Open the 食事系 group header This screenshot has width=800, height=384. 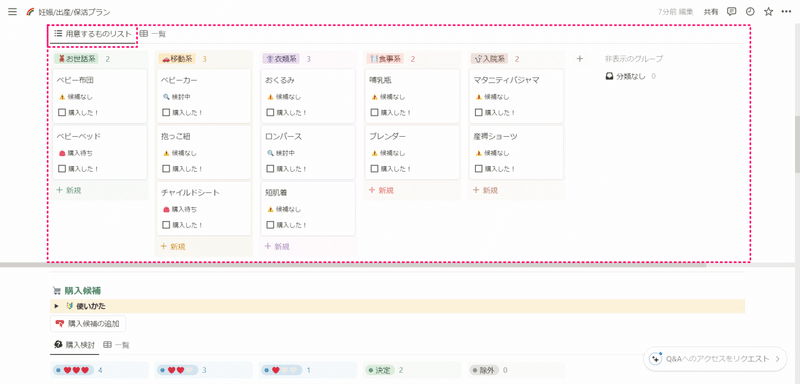coord(385,59)
